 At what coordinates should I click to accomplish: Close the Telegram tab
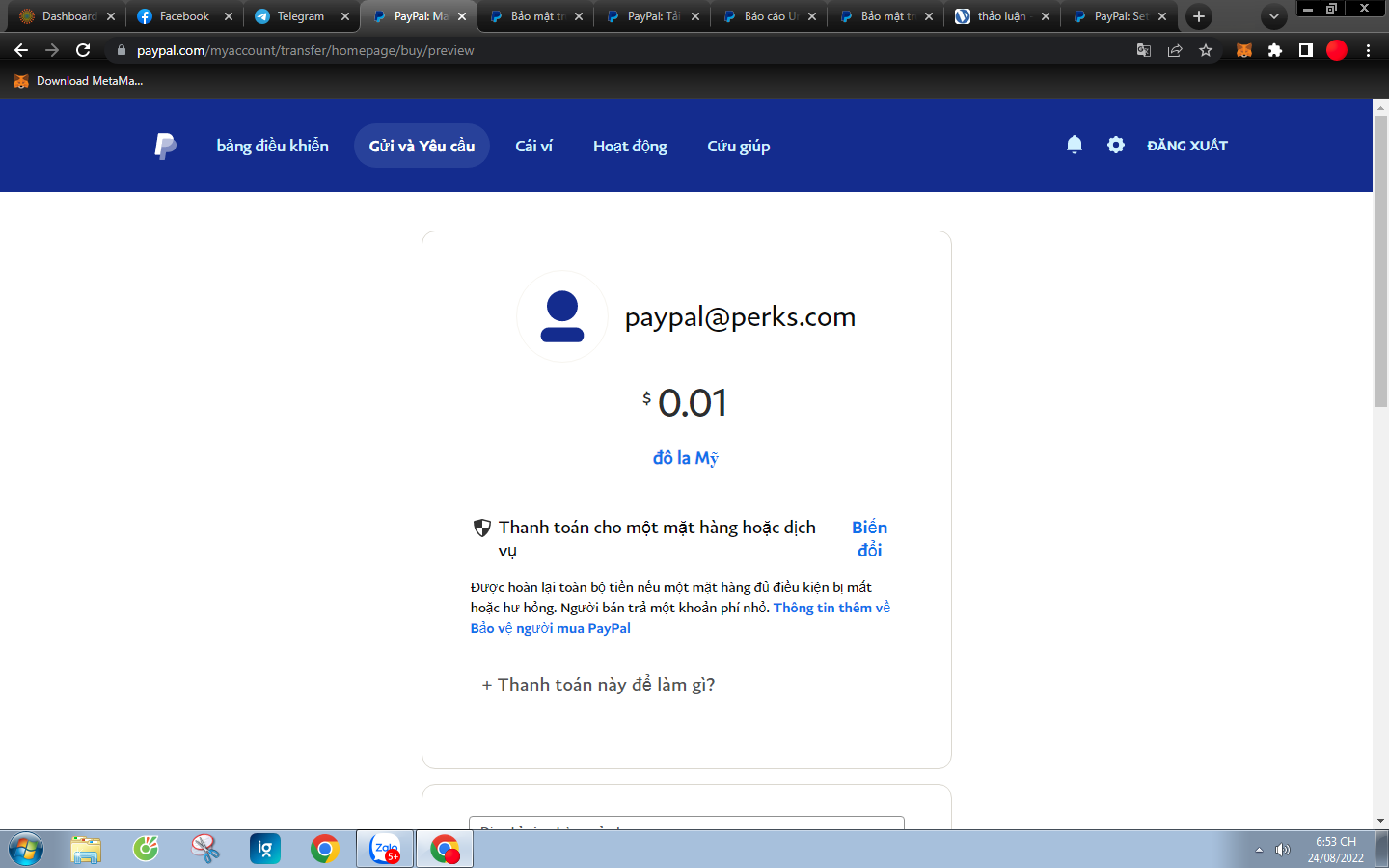[x=345, y=16]
